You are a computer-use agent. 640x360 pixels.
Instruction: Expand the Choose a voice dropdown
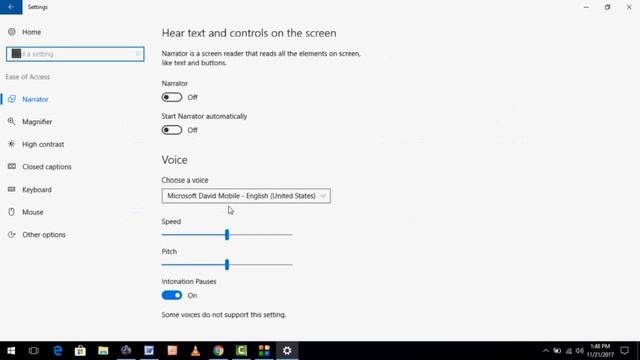click(246, 196)
